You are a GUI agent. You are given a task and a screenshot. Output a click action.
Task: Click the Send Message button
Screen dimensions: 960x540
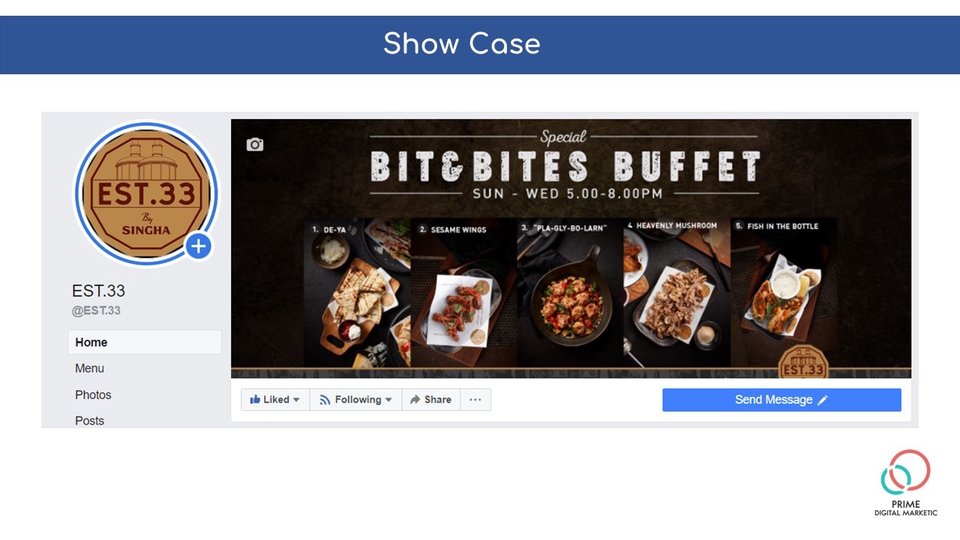tap(781, 400)
